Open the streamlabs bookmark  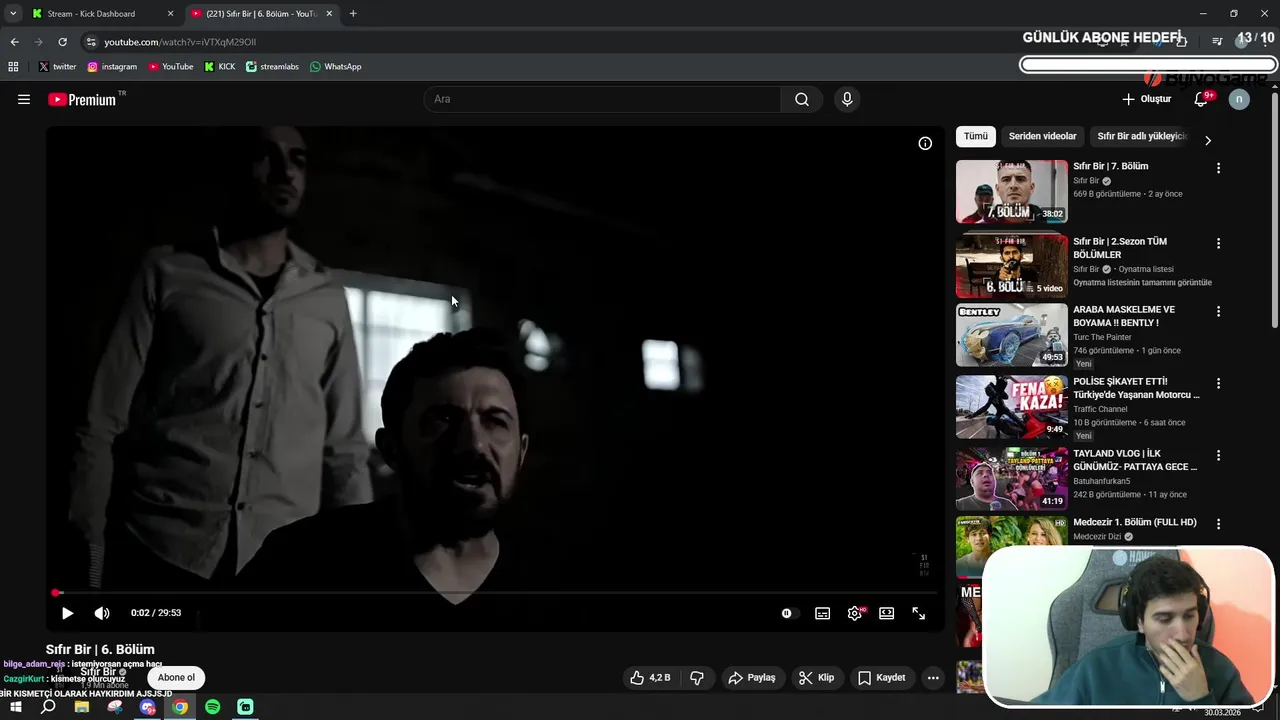[272, 67]
